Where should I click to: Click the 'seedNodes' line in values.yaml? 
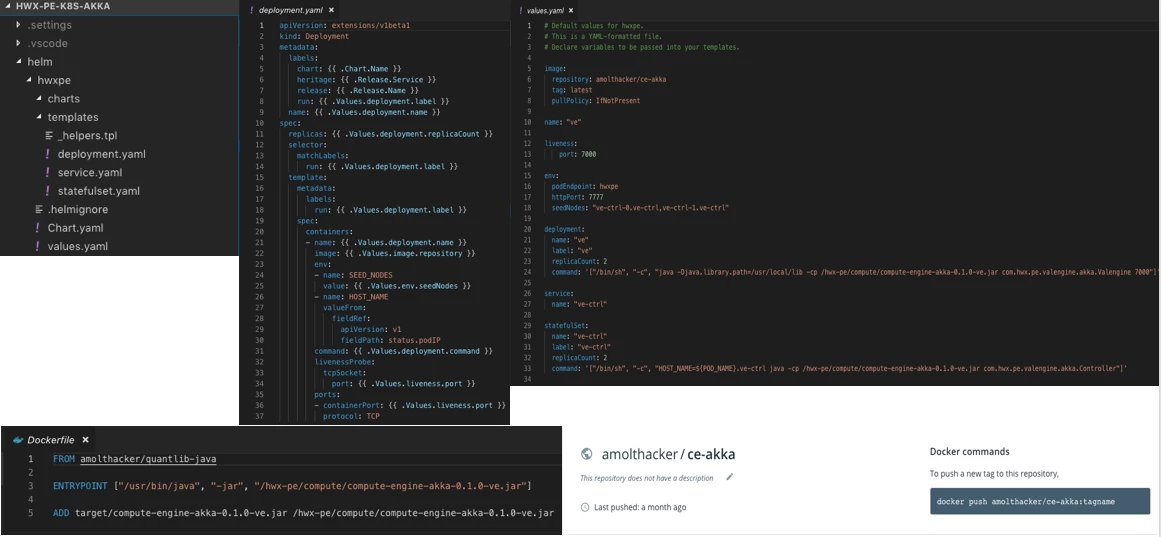640,208
